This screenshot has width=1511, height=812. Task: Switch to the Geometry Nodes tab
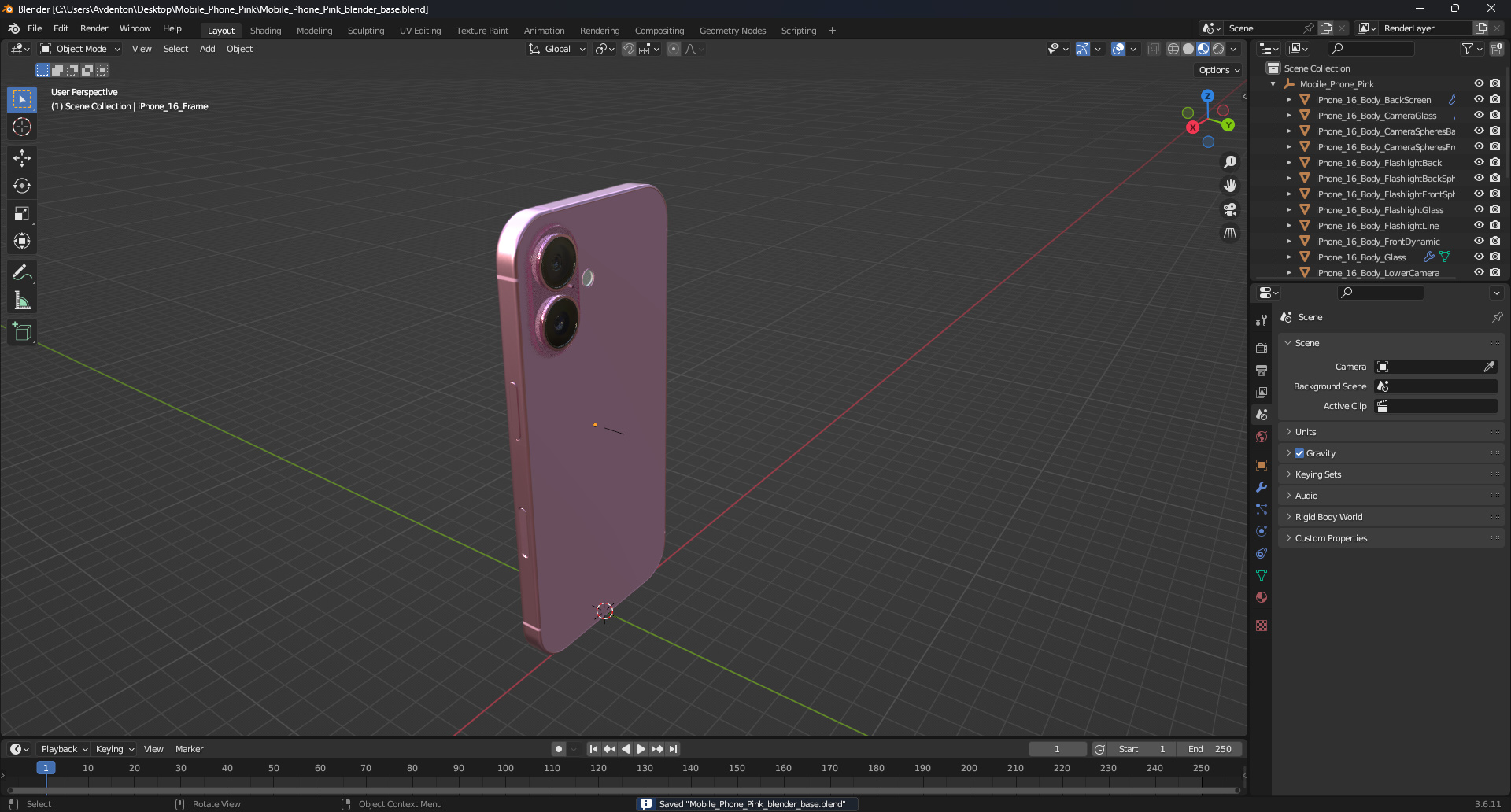tap(732, 31)
